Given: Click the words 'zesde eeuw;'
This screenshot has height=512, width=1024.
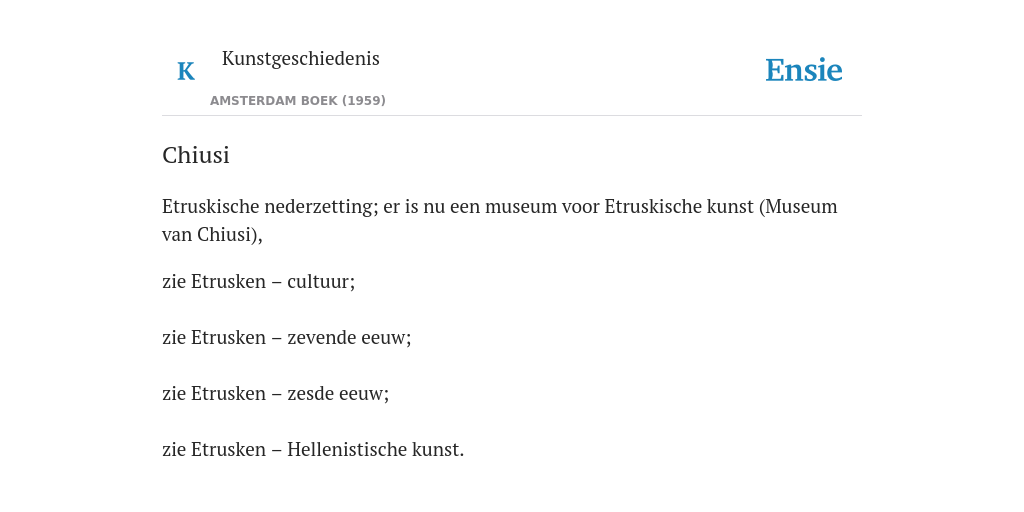Looking at the screenshot, I should pyautogui.click(x=338, y=394).
